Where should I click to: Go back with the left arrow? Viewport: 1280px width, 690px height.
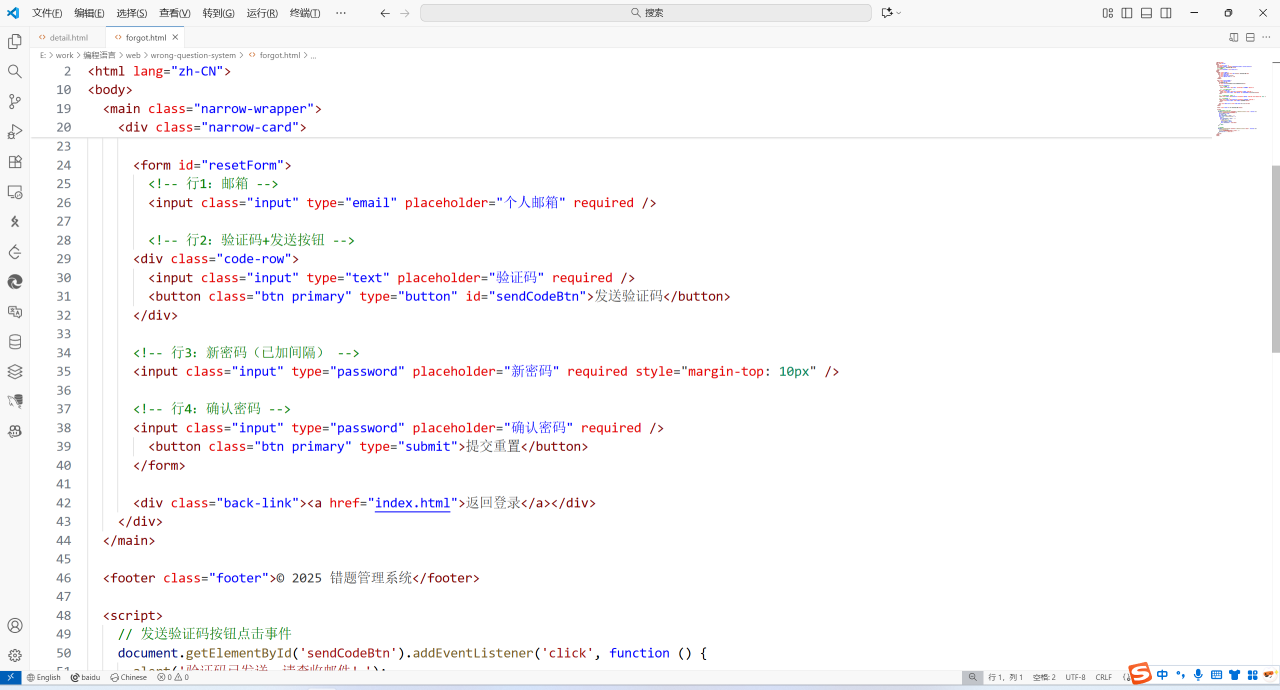point(385,13)
